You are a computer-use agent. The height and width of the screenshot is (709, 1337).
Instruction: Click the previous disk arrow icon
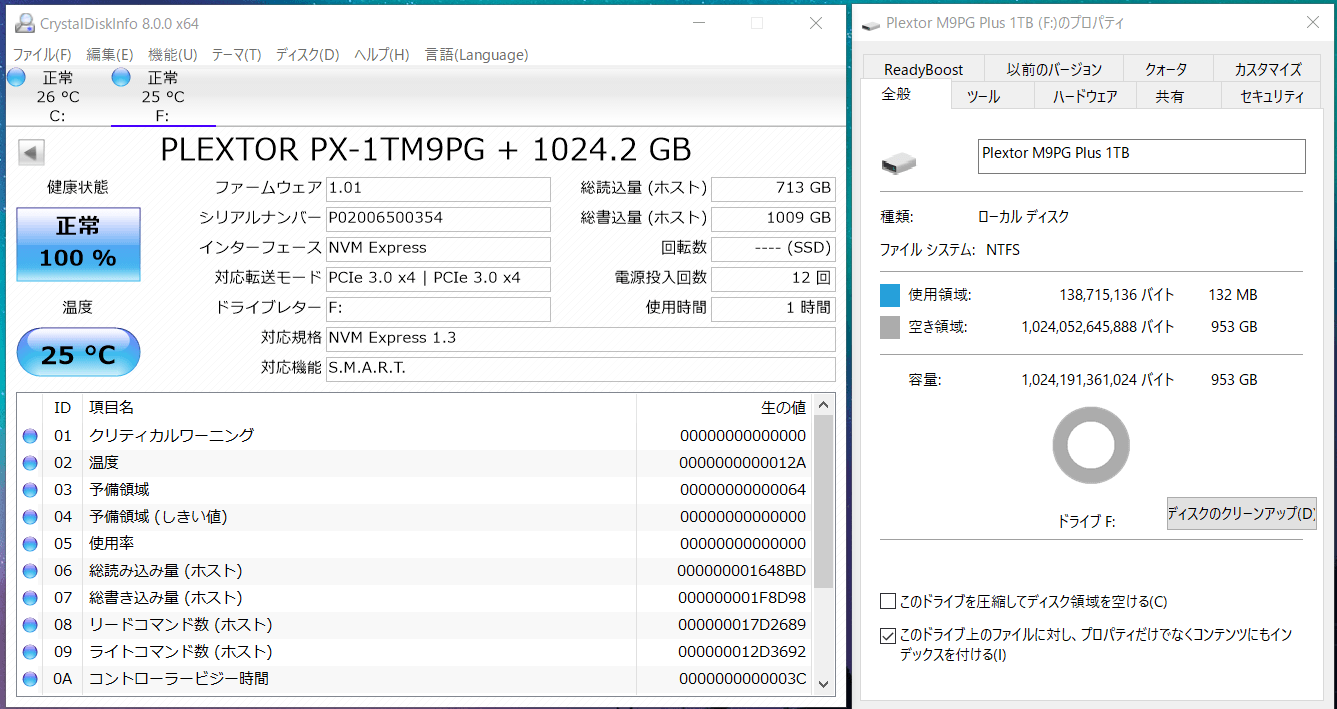click(x=31, y=152)
